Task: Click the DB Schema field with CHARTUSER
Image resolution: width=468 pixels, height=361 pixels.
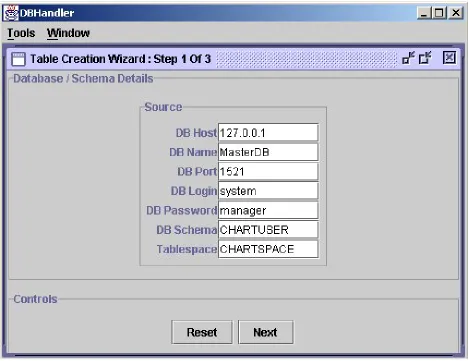Action: point(268,229)
